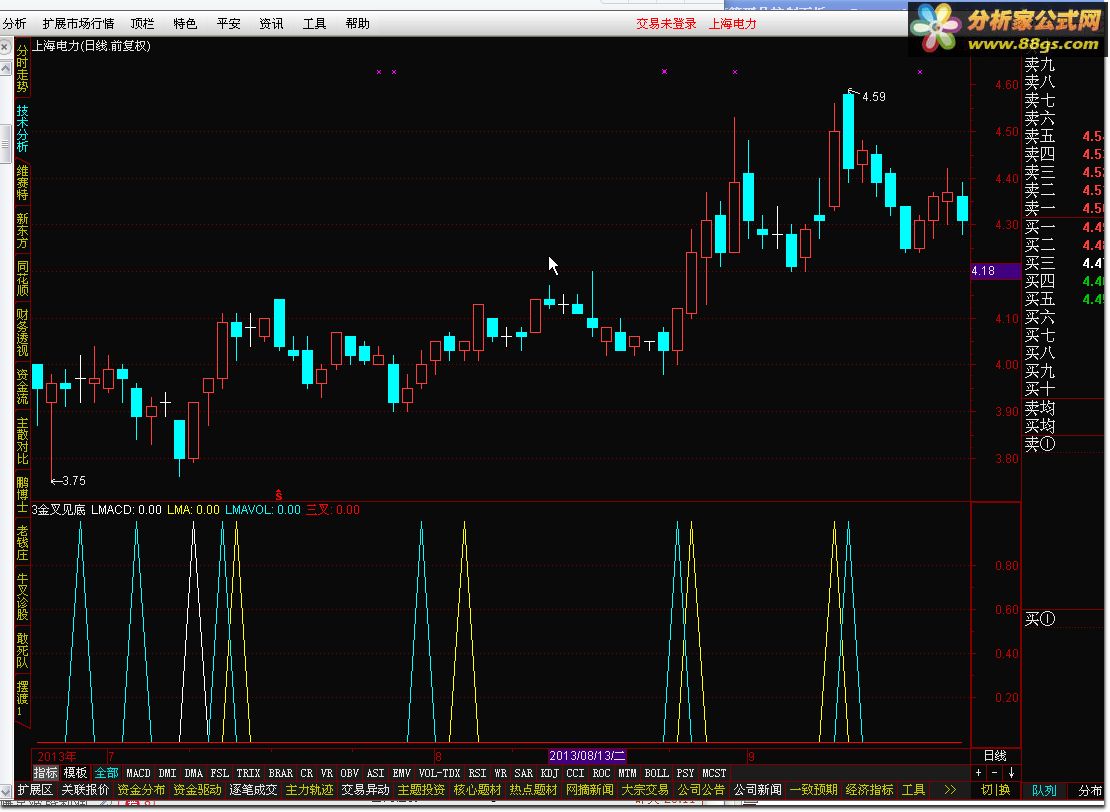Screen dimensions: 1110x812
Task: Switch to 资金流 side tab
Action: click(23, 387)
